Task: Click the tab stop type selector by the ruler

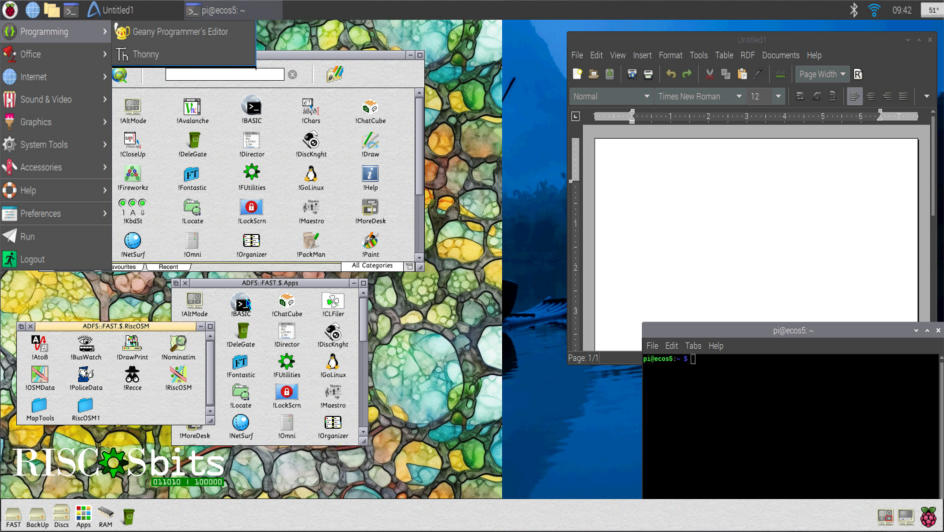Action: click(x=576, y=116)
